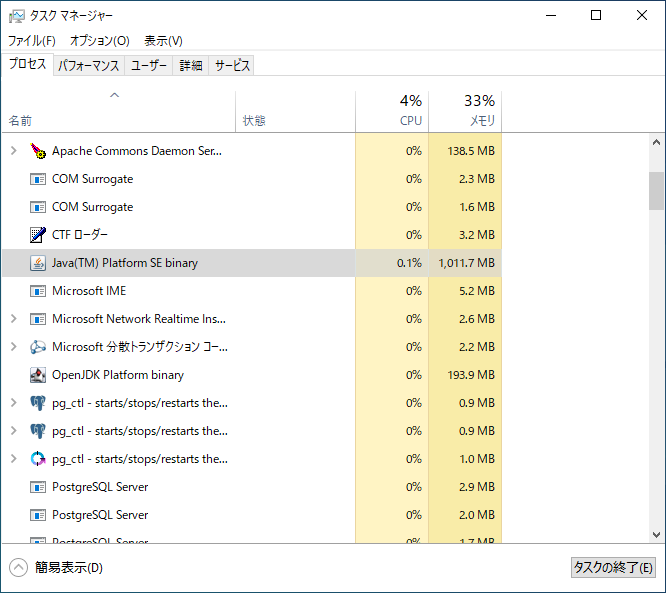Click the Apache Commons Daemon feather icon

point(38,151)
